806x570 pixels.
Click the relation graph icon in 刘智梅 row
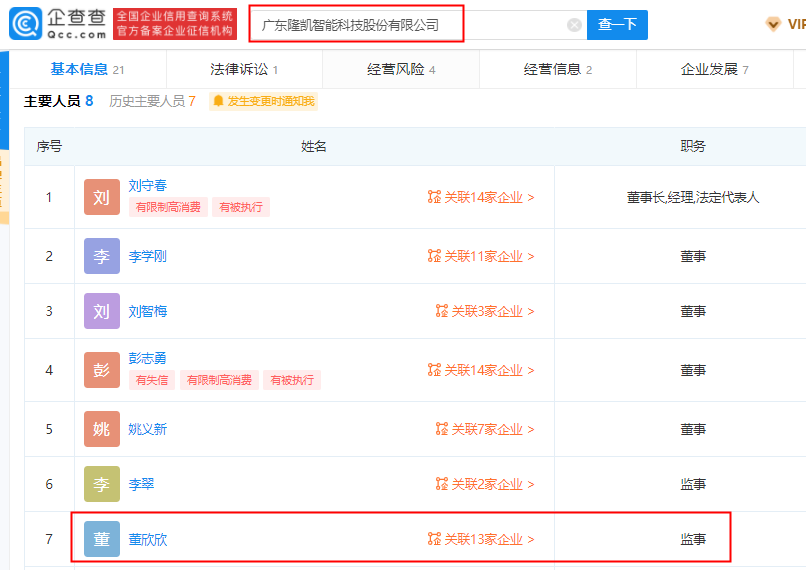point(442,311)
